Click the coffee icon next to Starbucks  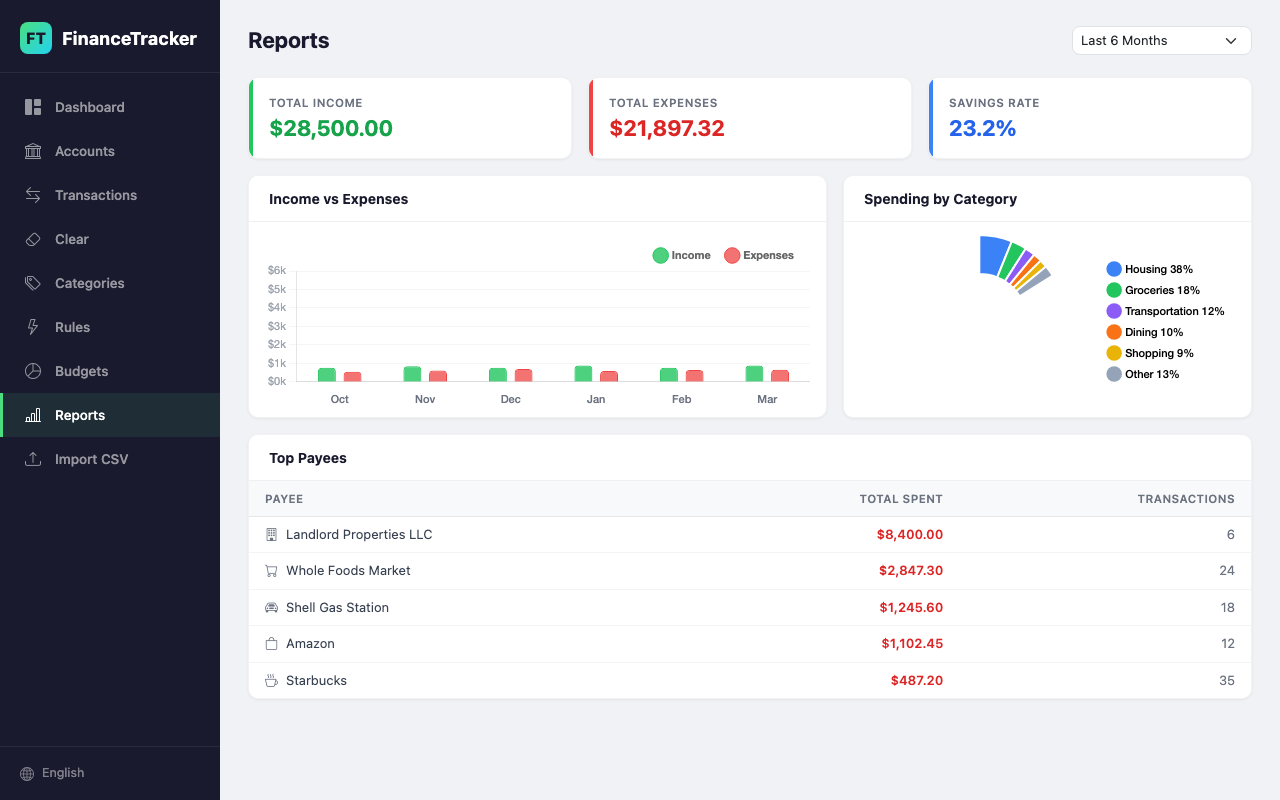pyautogui.click(x=271, y=680)
